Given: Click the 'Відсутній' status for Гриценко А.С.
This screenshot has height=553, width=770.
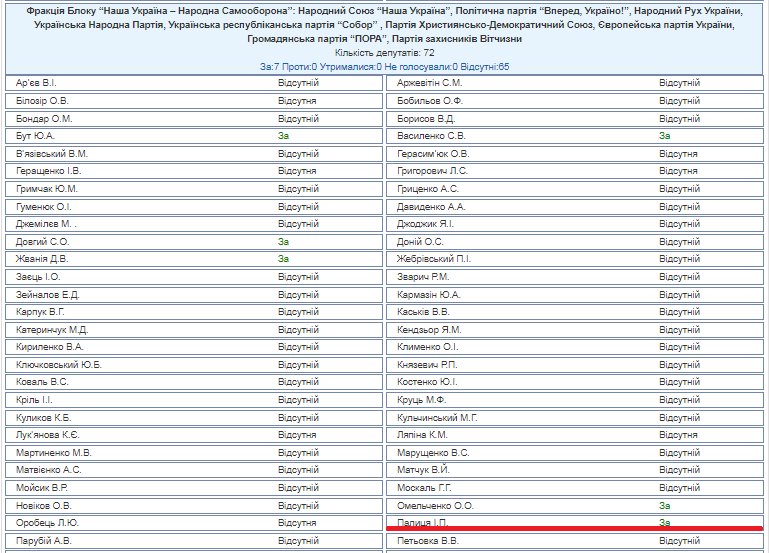Looking at the screenshot, I should 678,189.
